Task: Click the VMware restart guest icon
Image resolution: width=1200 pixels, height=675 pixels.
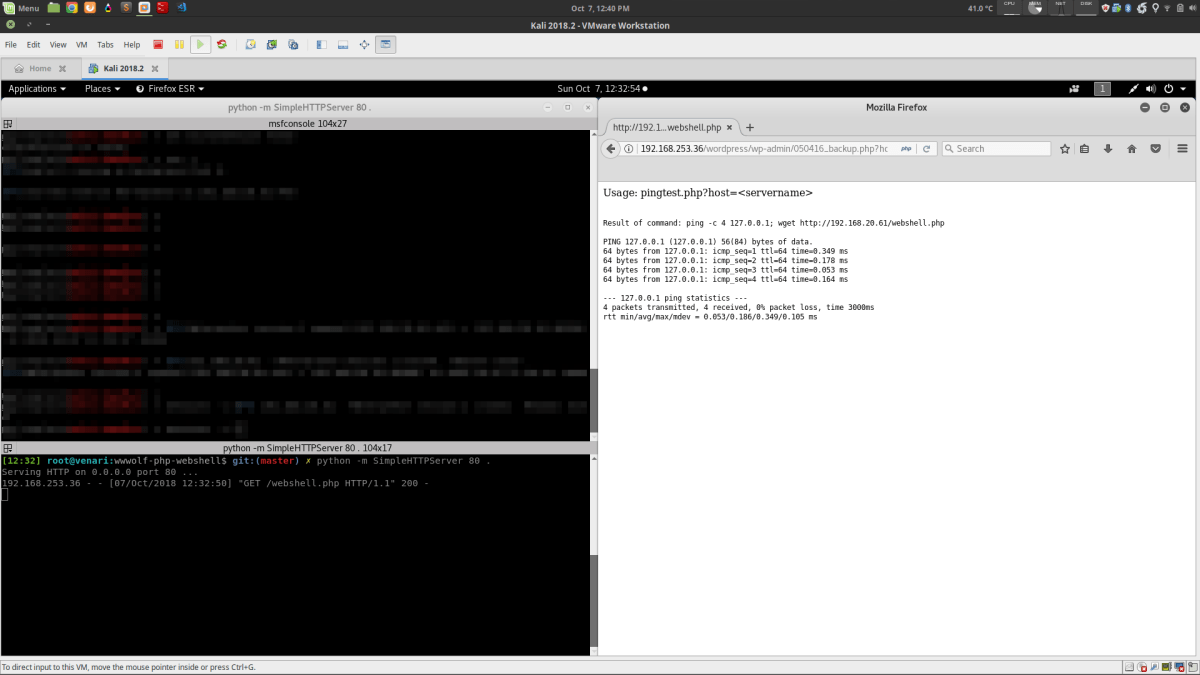Action: click(221, 45)
